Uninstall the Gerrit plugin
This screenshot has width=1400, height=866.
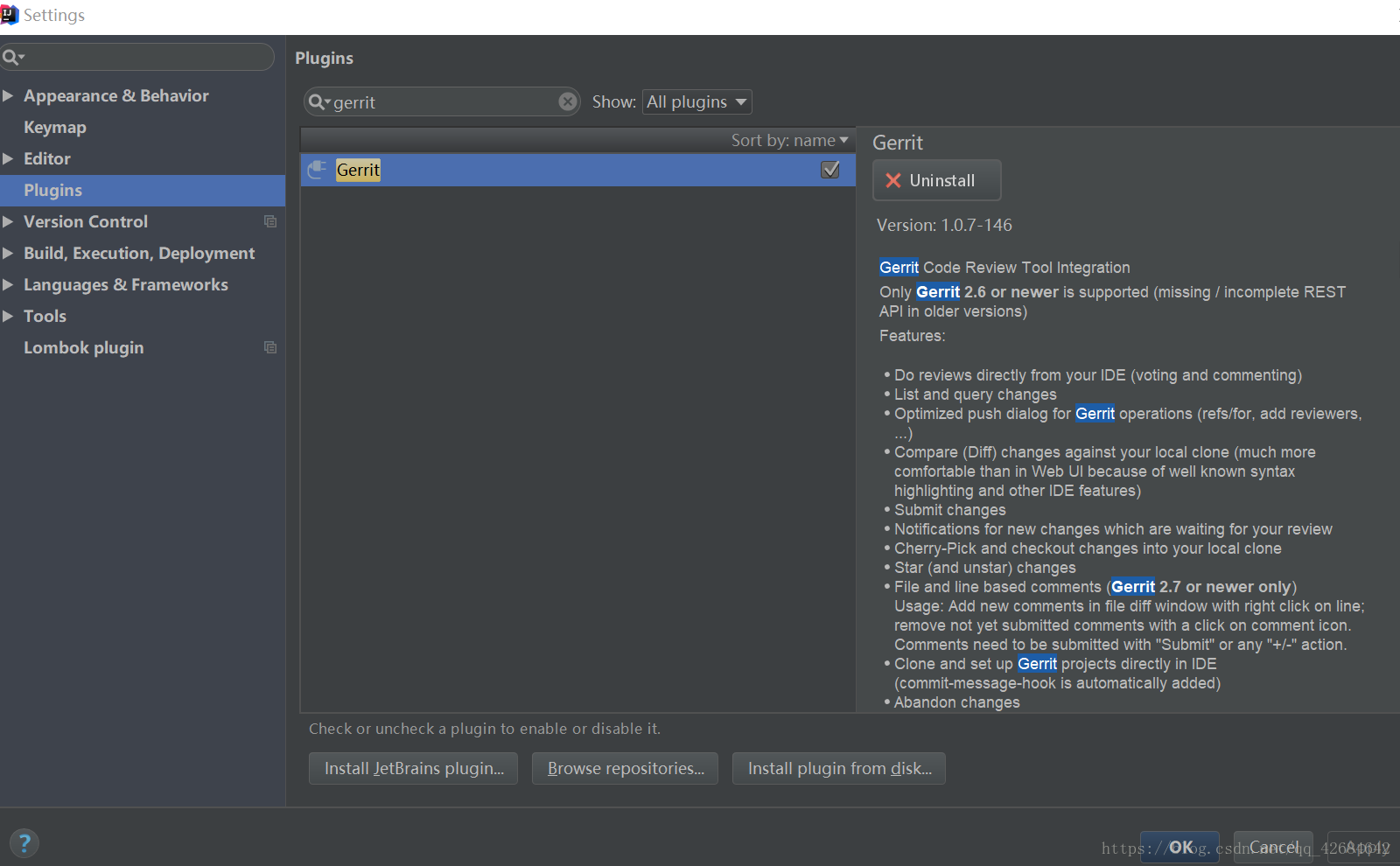click(937, 180)
